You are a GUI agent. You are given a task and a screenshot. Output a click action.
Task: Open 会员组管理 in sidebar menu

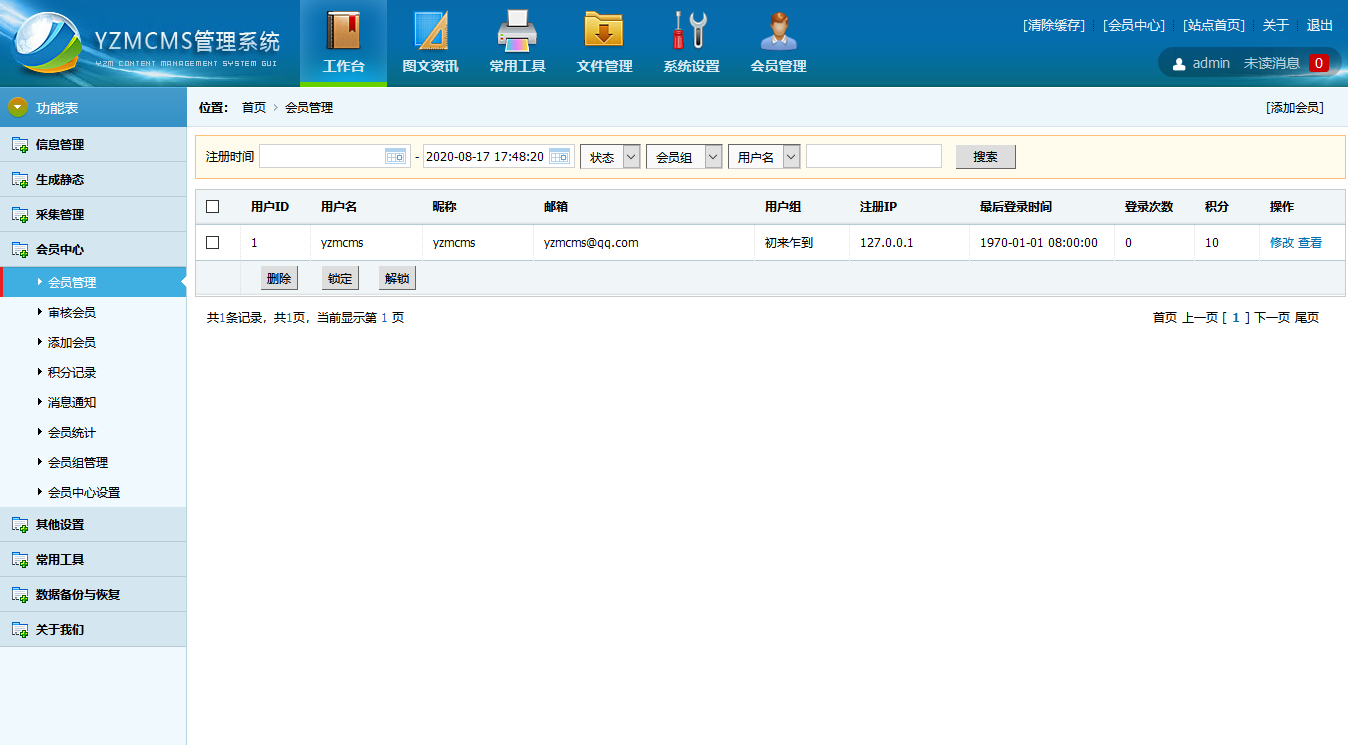pyautogui.click(x=78, y=463)
